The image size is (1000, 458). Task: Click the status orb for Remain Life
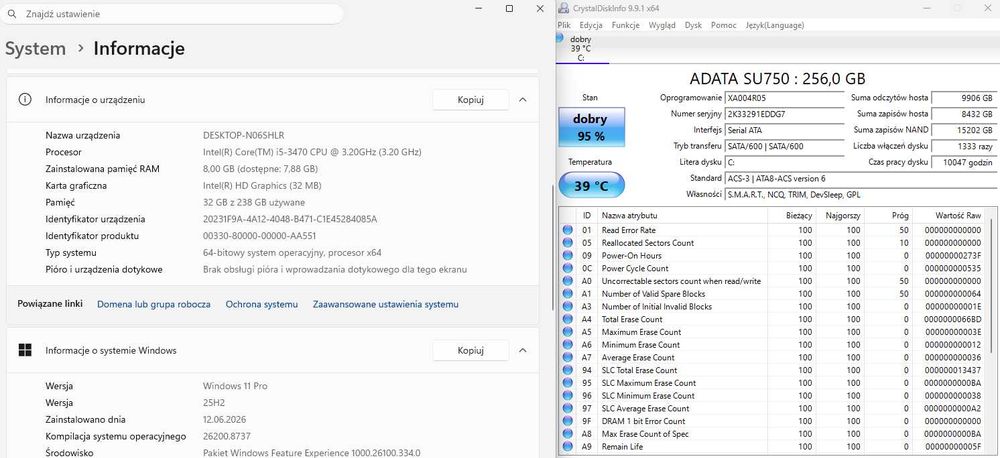pos(568,447)
